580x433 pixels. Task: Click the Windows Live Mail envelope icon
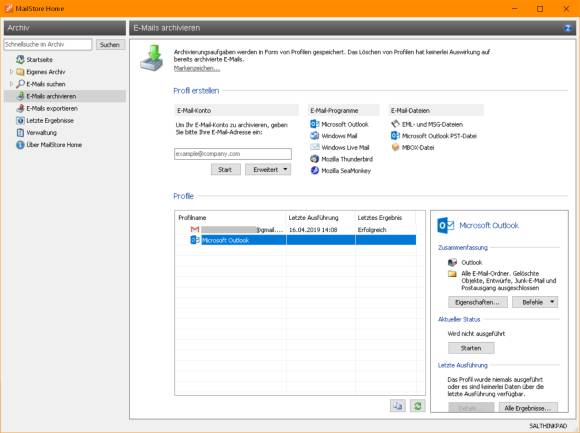pyautogui.click(x=314, y=147)
